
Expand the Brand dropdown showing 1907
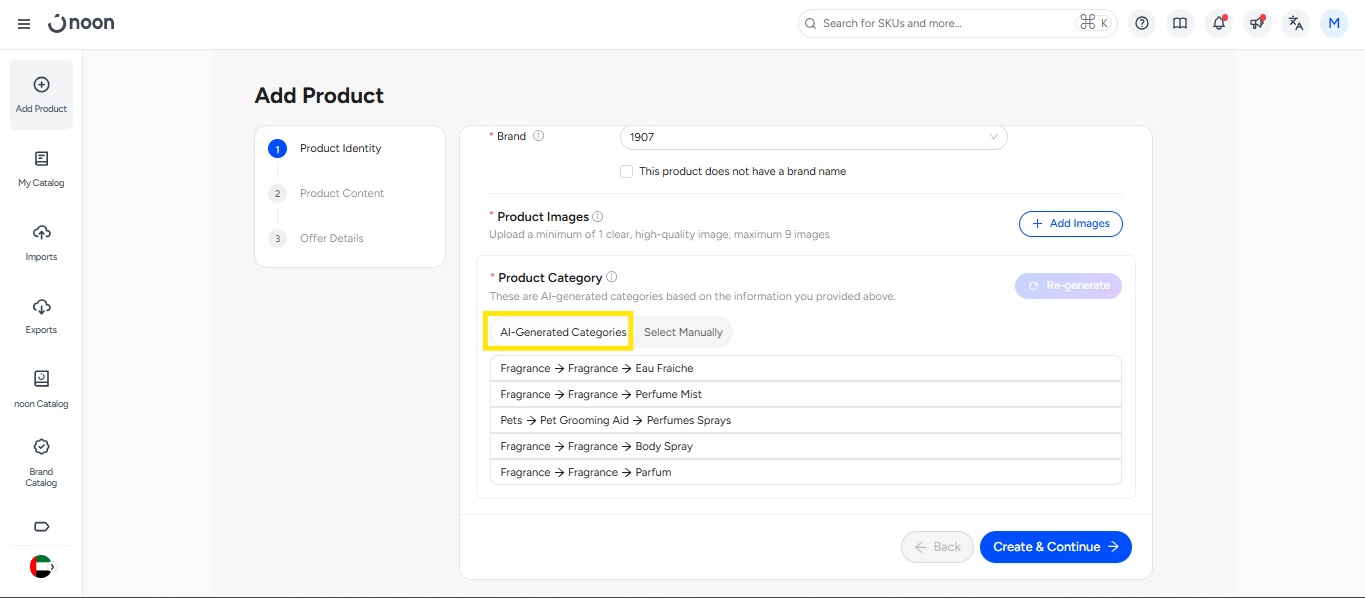pyautogui.click(x=813, y=137)
